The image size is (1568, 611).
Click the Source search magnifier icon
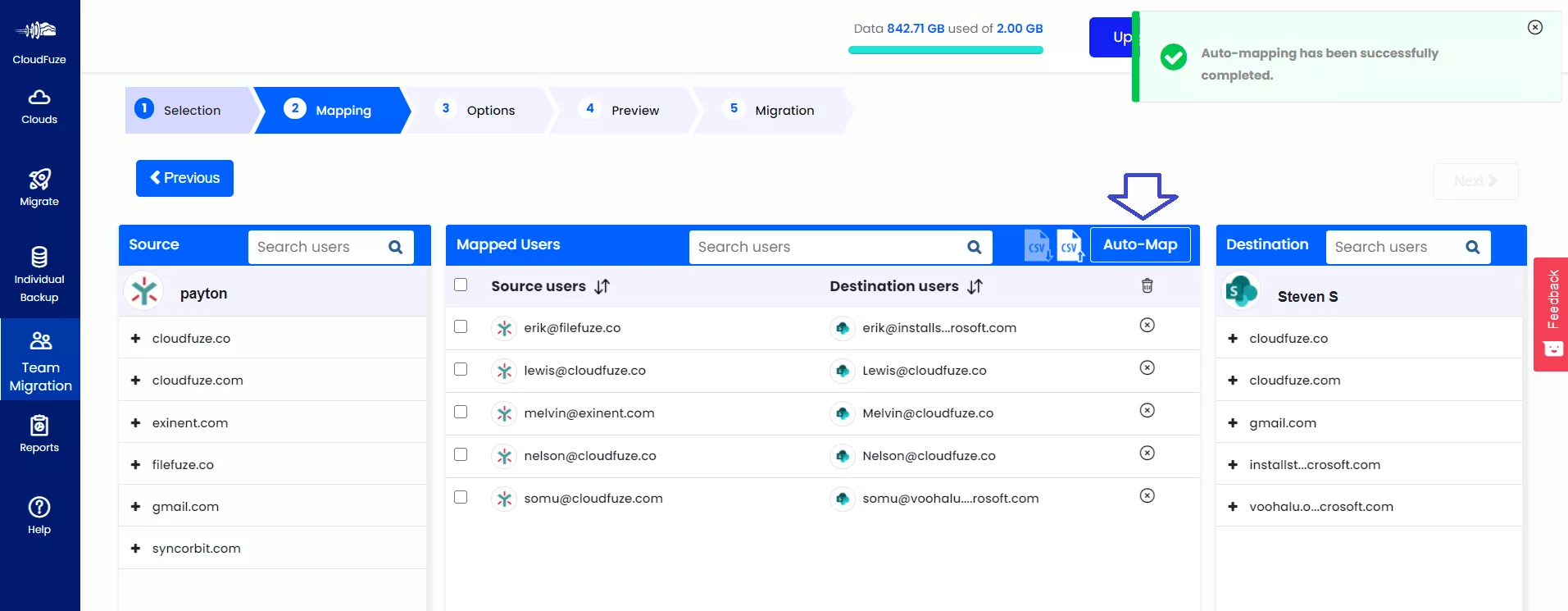click(x=396, y=247)
